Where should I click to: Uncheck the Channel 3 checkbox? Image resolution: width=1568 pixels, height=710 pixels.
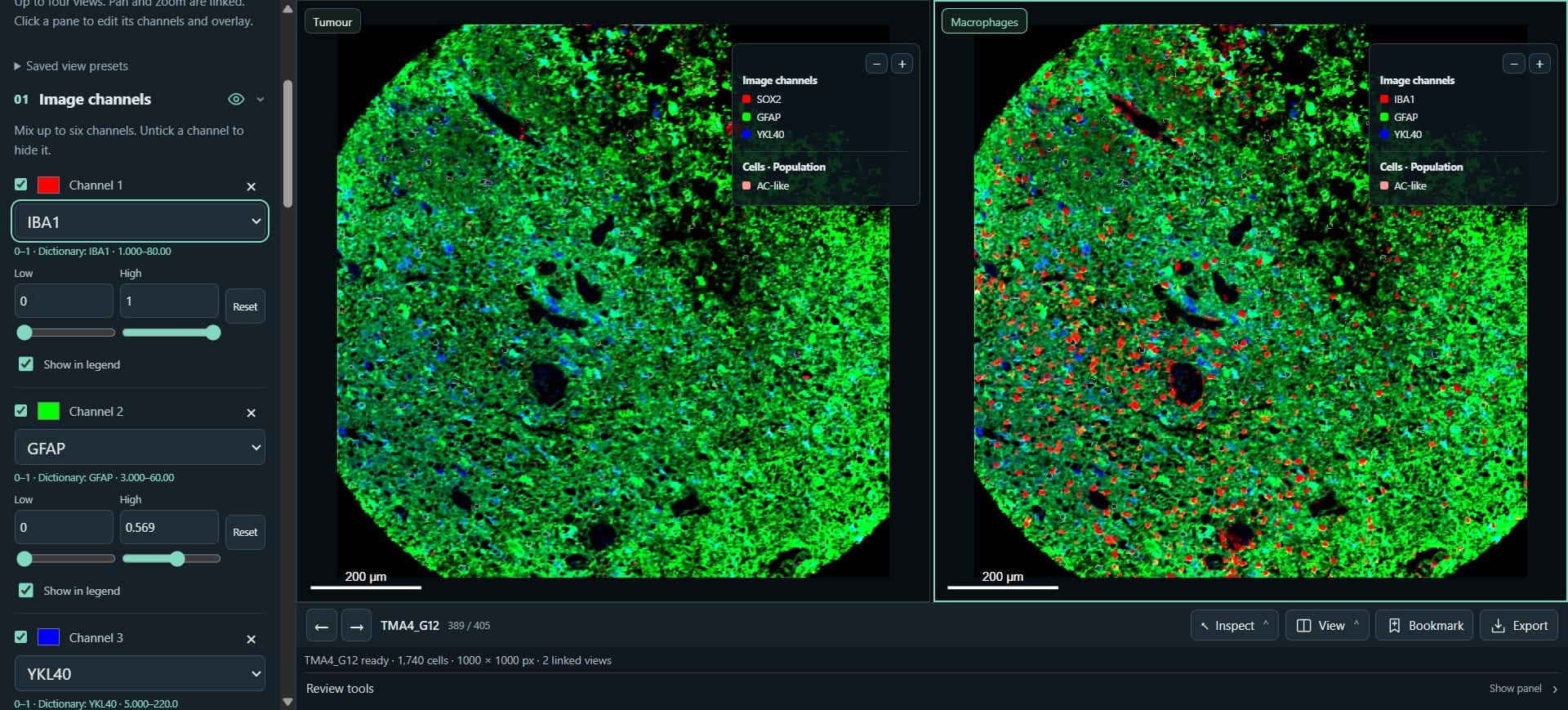[21, 636]
